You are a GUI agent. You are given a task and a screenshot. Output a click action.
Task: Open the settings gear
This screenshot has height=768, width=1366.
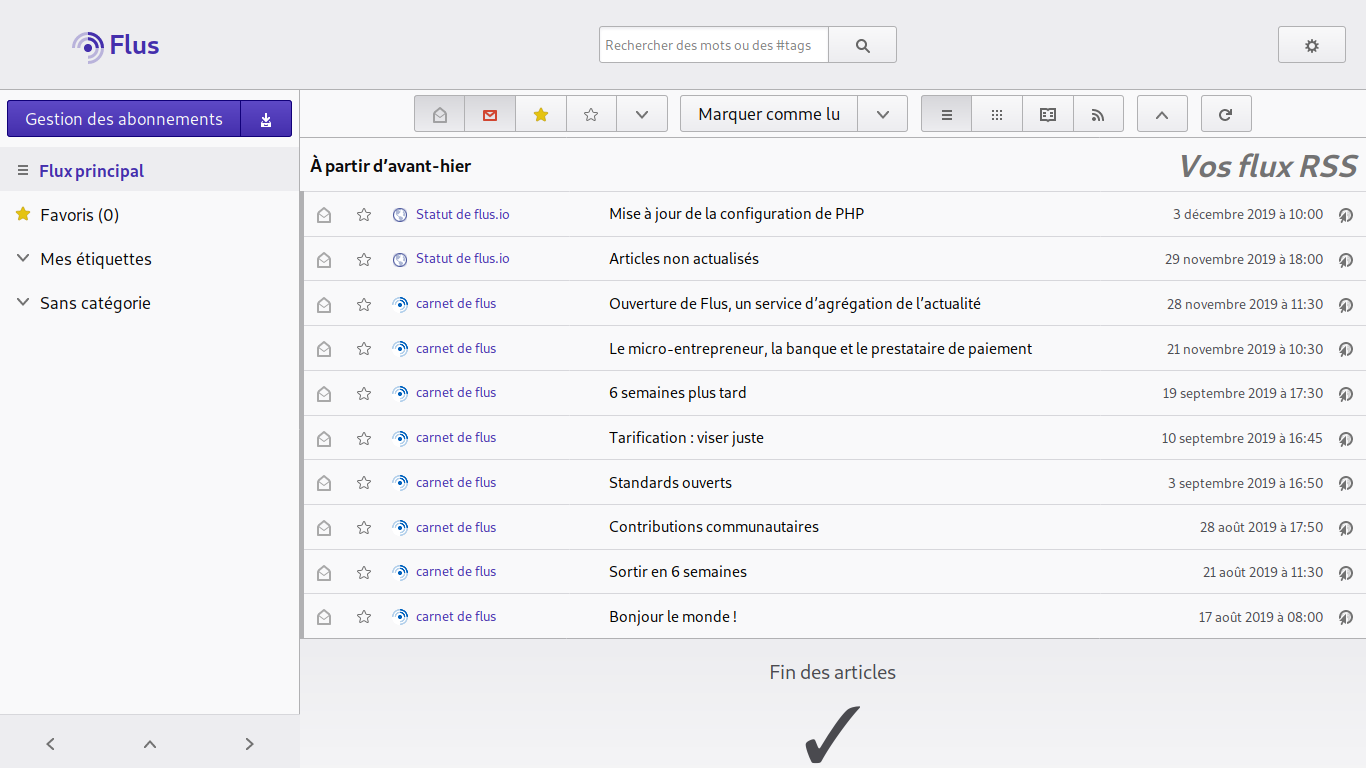click(x=1311, y=44)
